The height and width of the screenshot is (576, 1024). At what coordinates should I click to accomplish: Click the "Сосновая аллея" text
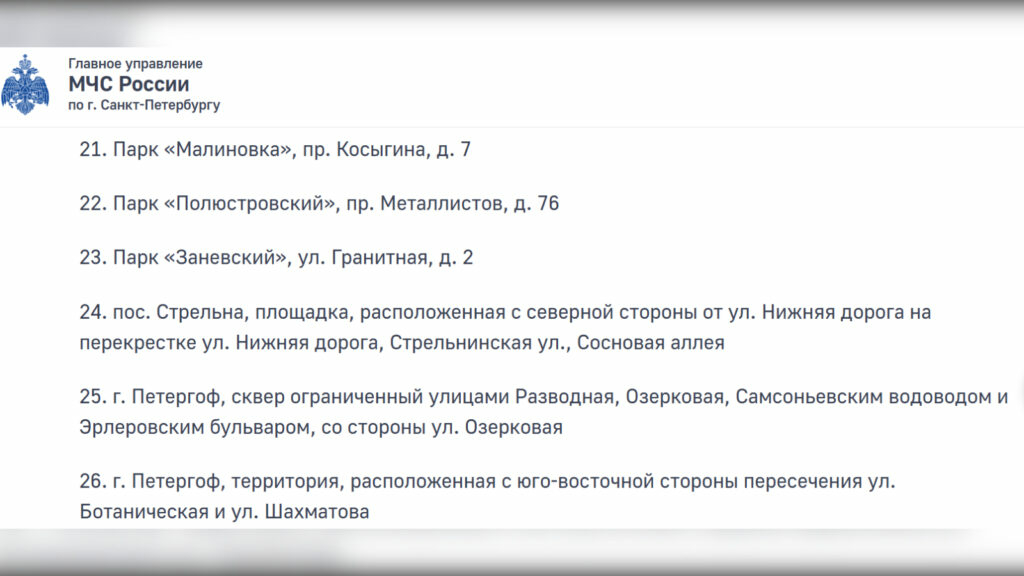point(662,343)
